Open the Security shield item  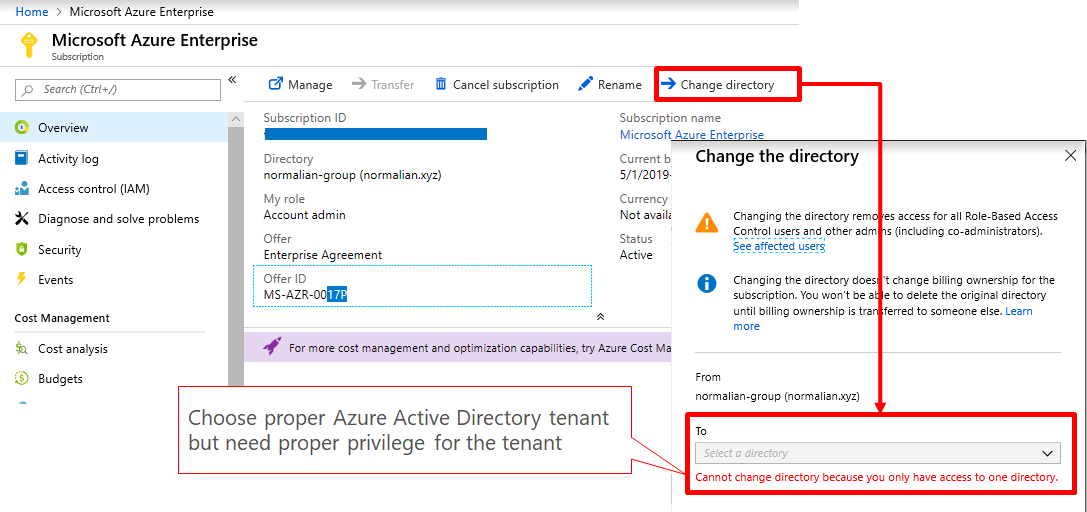59,250
